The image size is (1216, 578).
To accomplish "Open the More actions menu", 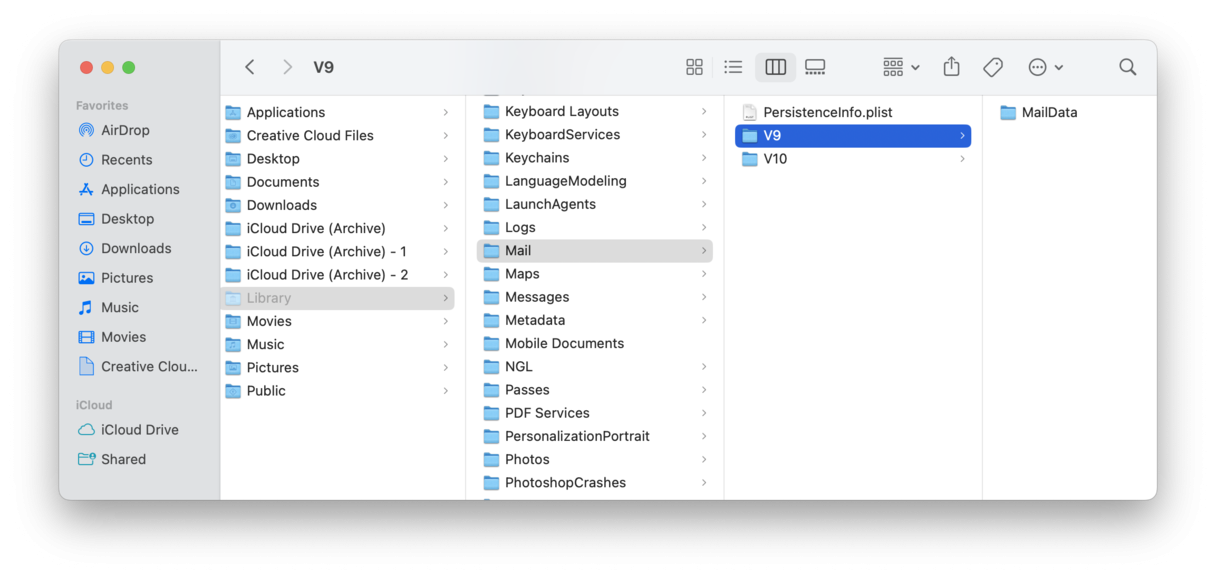I will (x=1045, y=67).
